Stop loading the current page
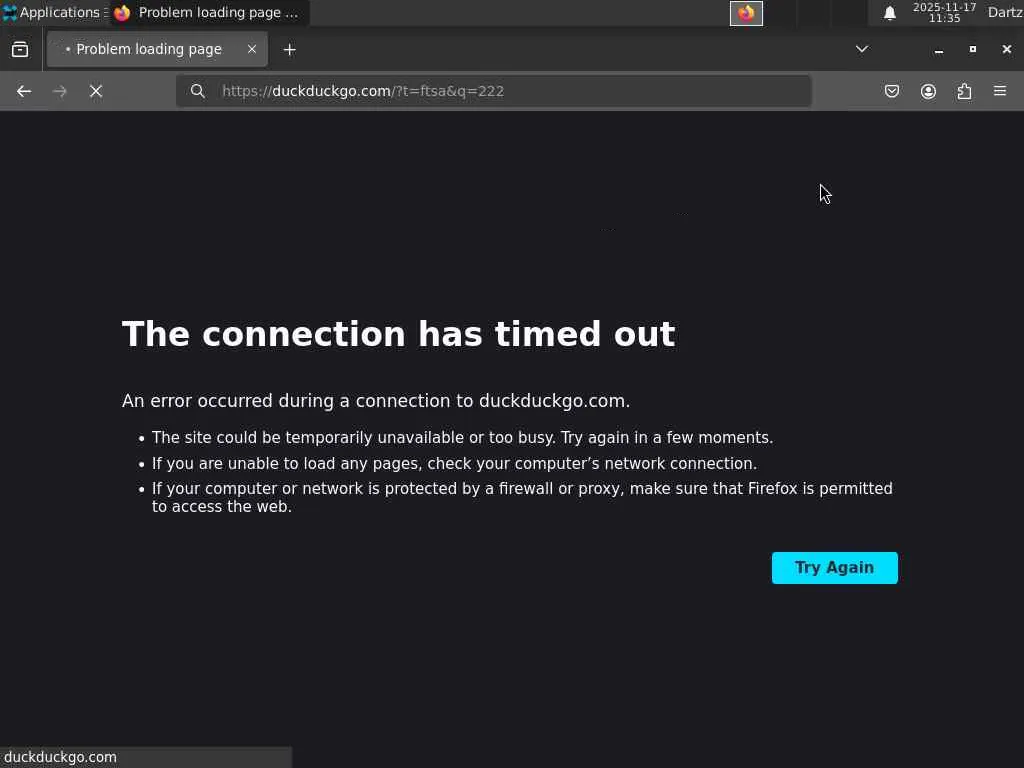This screenshot has width=1024, height=768. [96, 91]
